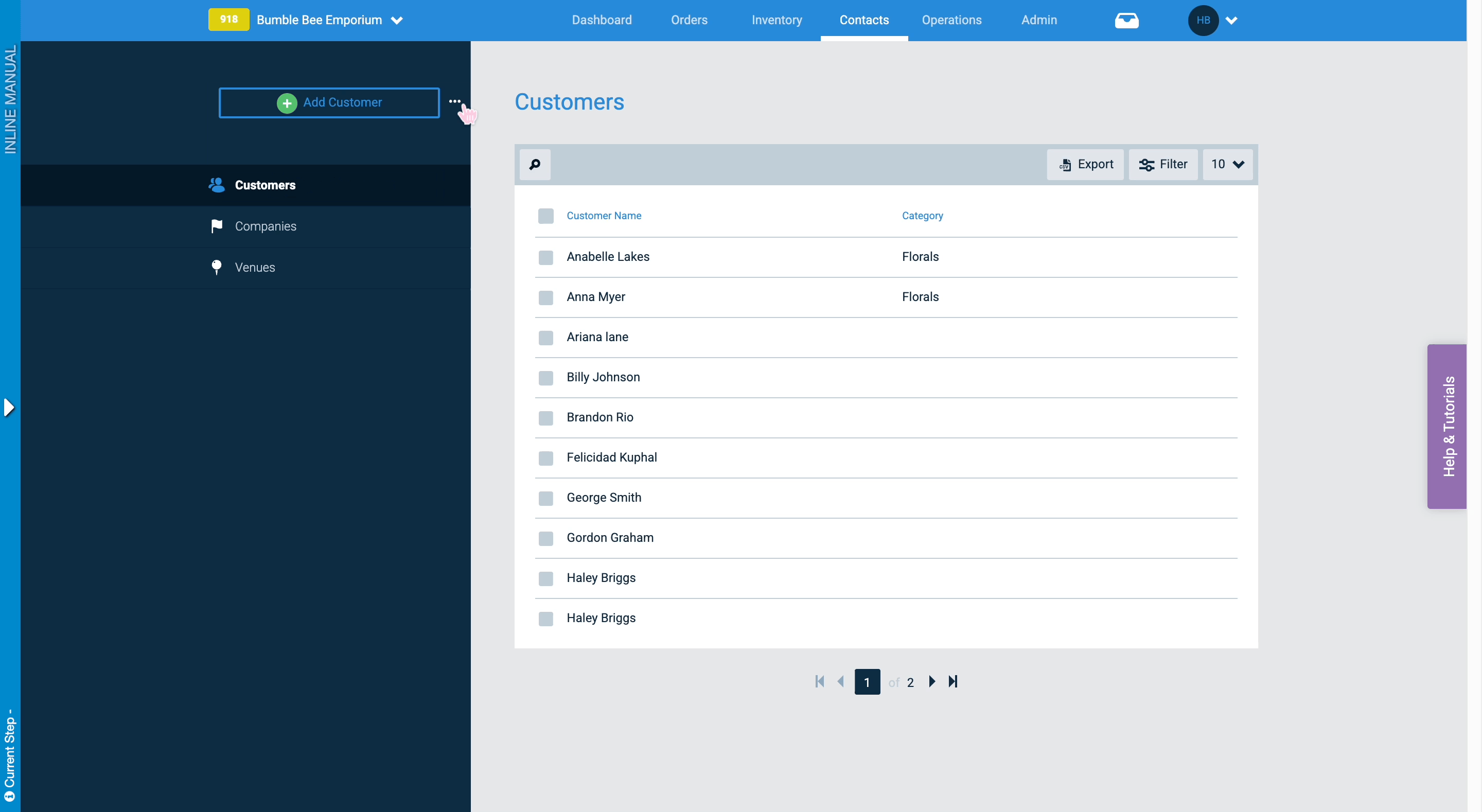Click the Florals category for Anna Myer
This screenshot has height=812, width=1482.
point(920,297)
